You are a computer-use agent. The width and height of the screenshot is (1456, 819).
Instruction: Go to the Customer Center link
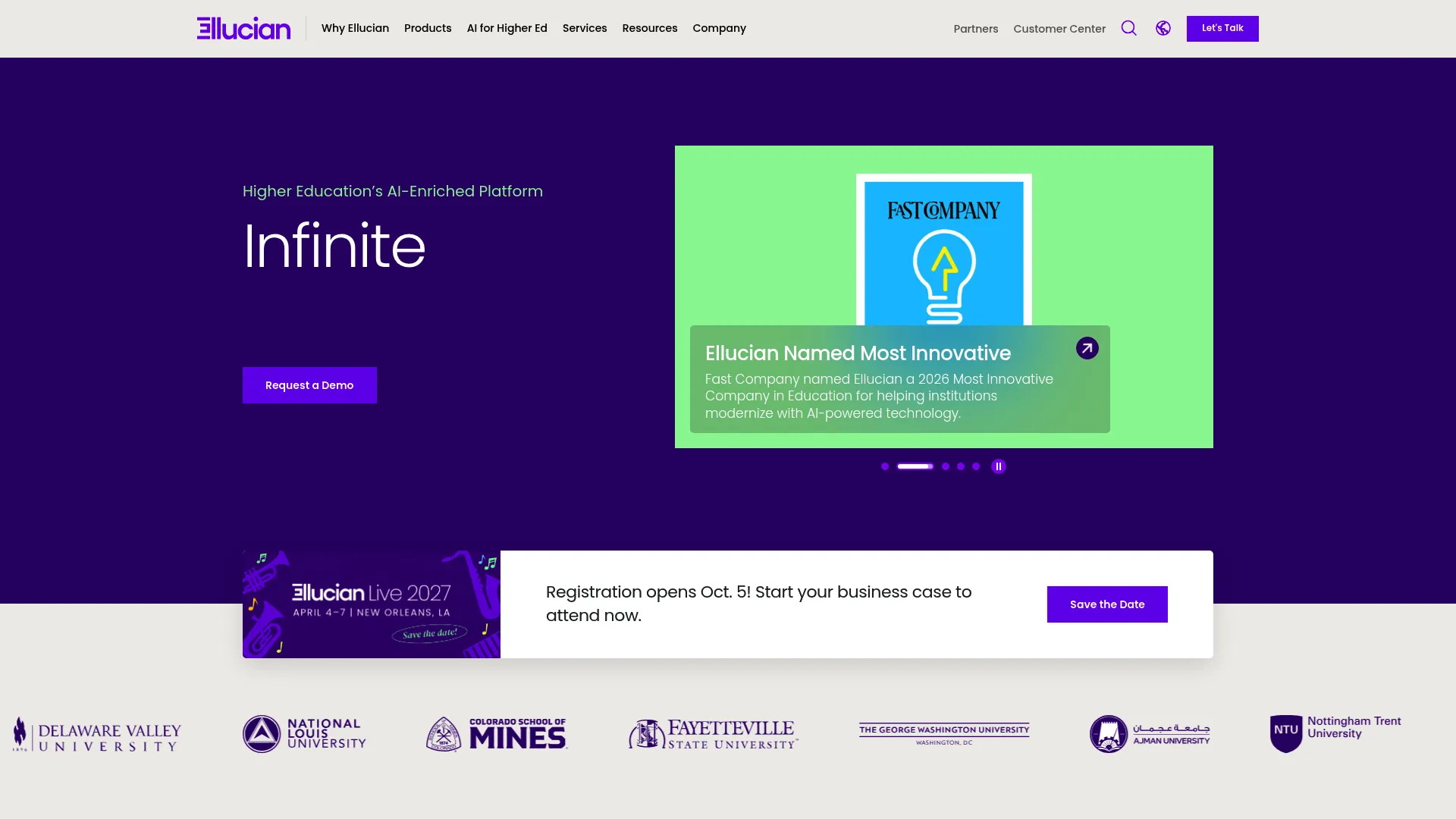1059,29
